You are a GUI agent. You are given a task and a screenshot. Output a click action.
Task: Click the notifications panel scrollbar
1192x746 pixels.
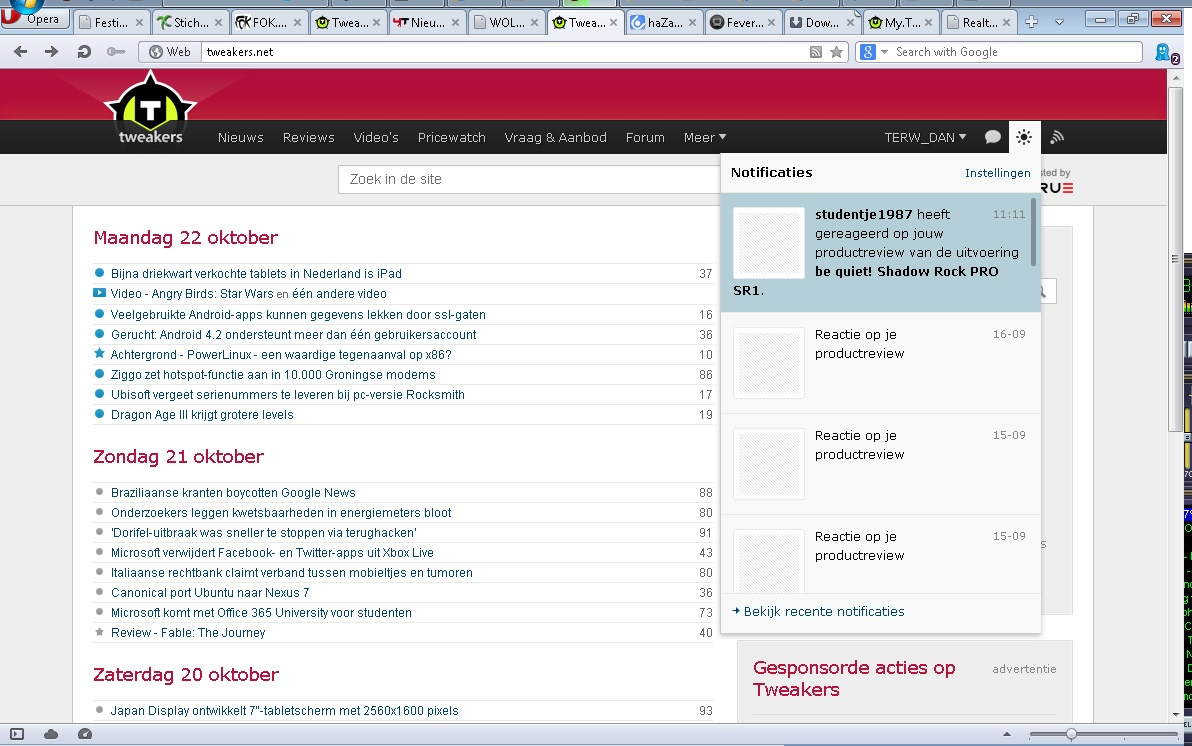pos(1033,233)
